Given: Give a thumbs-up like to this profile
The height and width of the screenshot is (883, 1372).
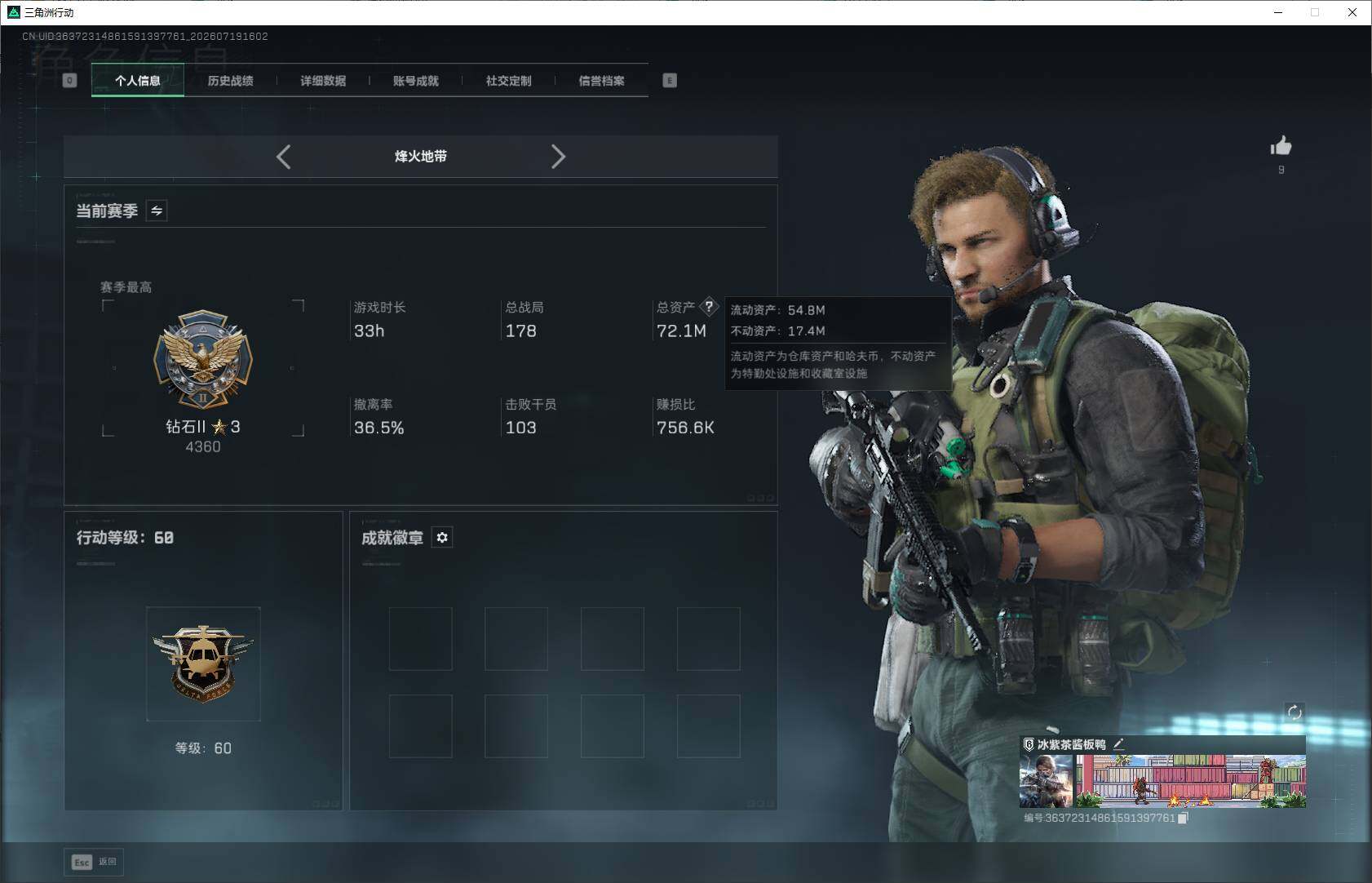Looking at the screenshot, I should 1281,146.
